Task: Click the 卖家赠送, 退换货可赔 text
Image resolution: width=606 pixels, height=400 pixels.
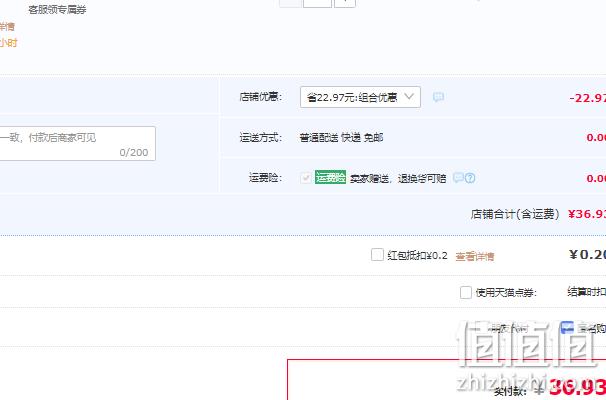Action: pyautogui.click(x=398, y=178)
